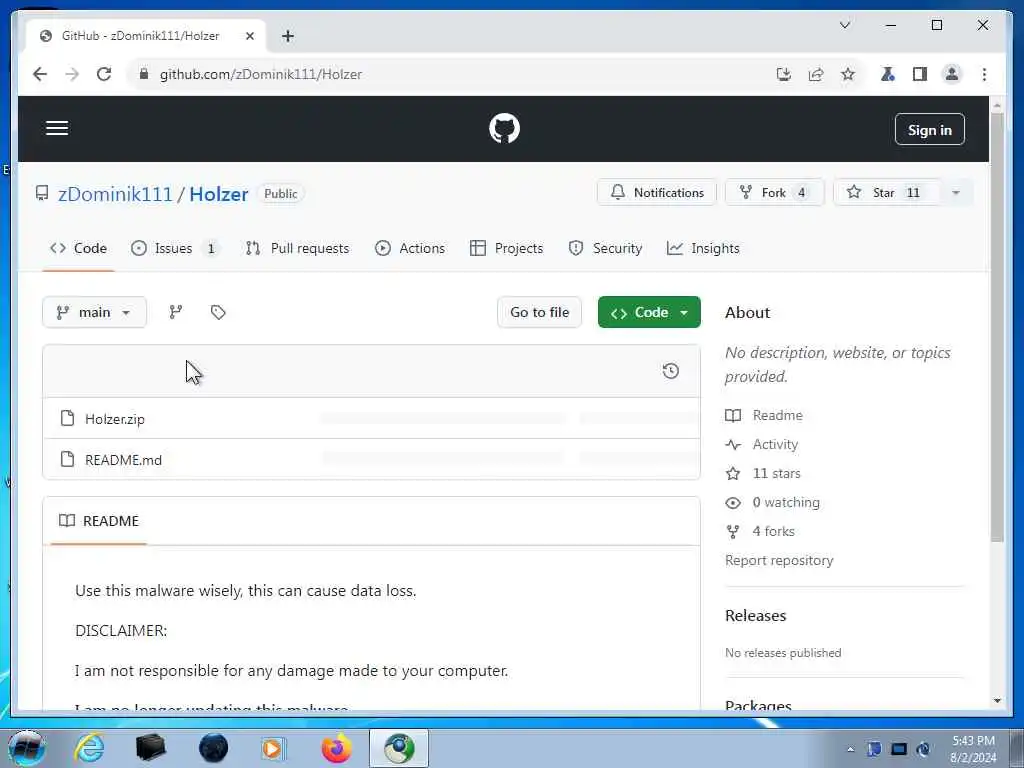Open commit history clock icon

coord(671,371)
